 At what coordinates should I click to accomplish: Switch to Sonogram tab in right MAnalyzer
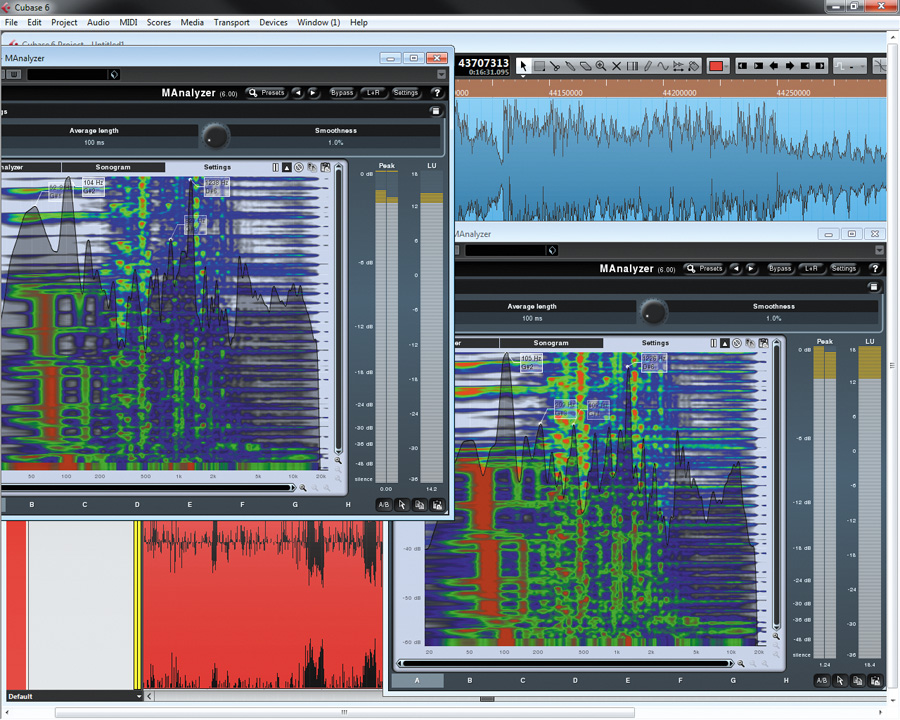click(x=550, y=343)
